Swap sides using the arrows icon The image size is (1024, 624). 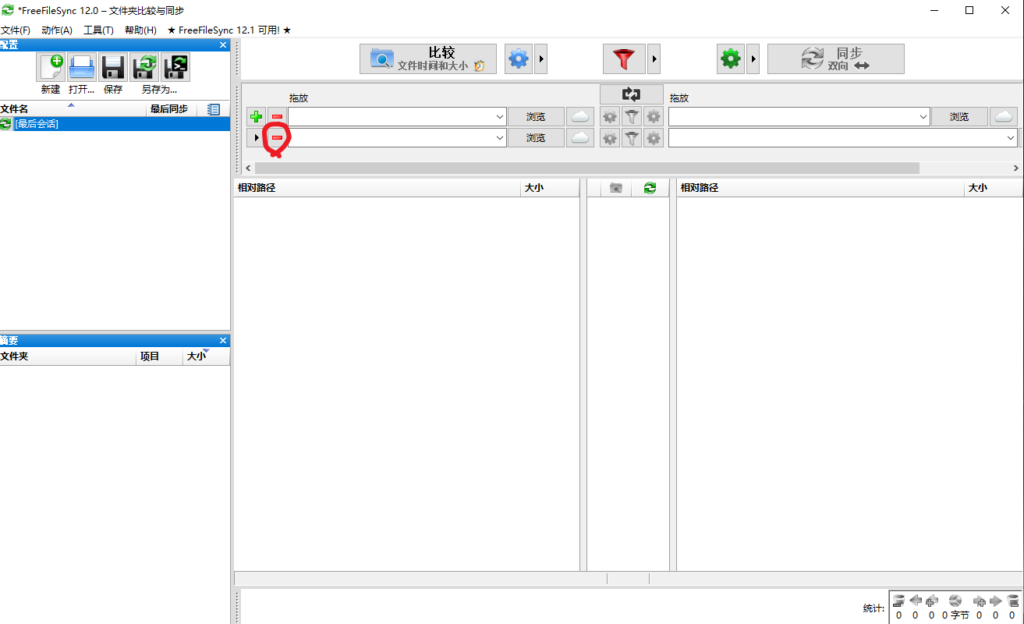point(631,95)
